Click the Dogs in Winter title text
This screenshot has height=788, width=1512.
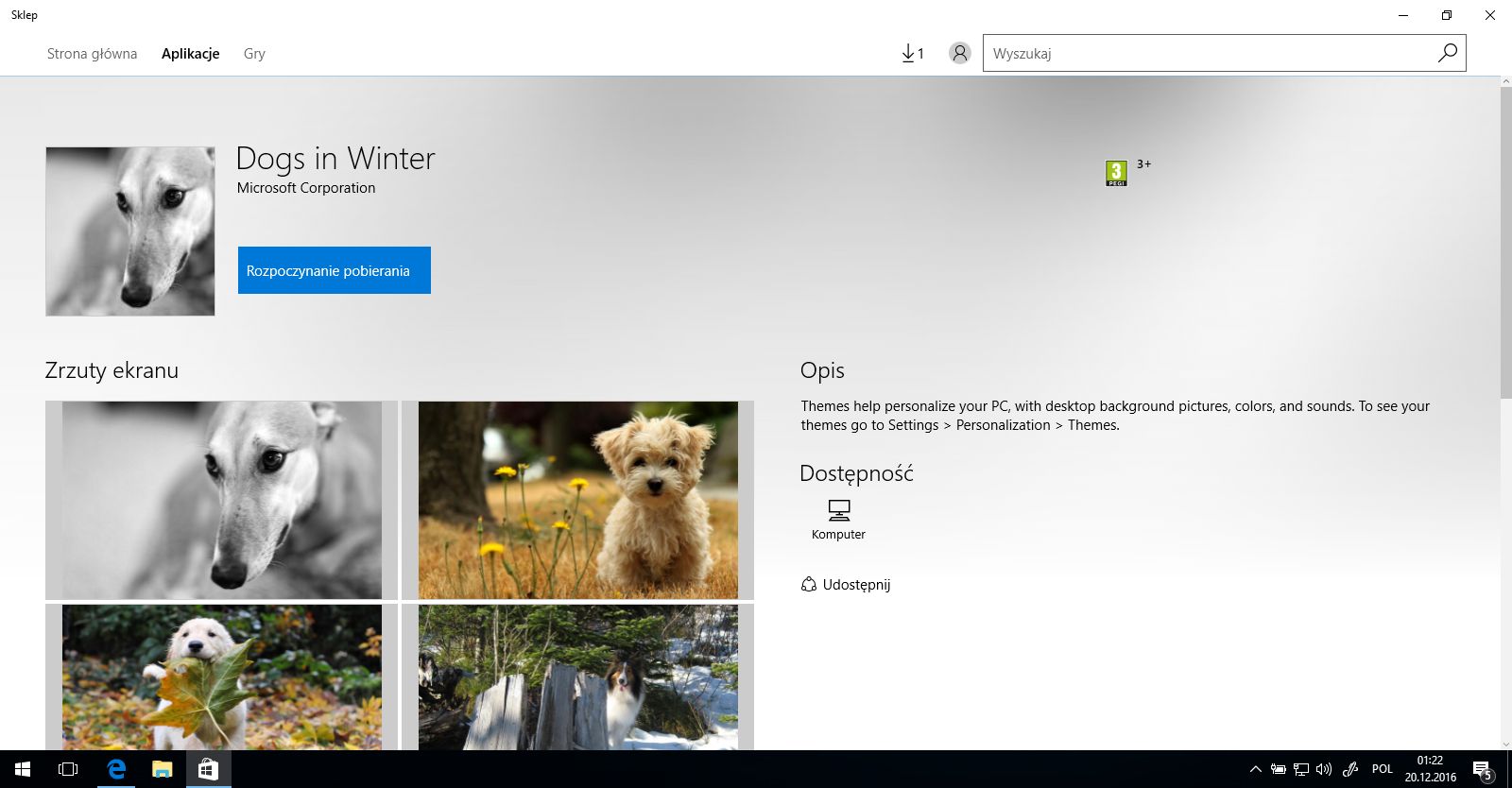335,159
